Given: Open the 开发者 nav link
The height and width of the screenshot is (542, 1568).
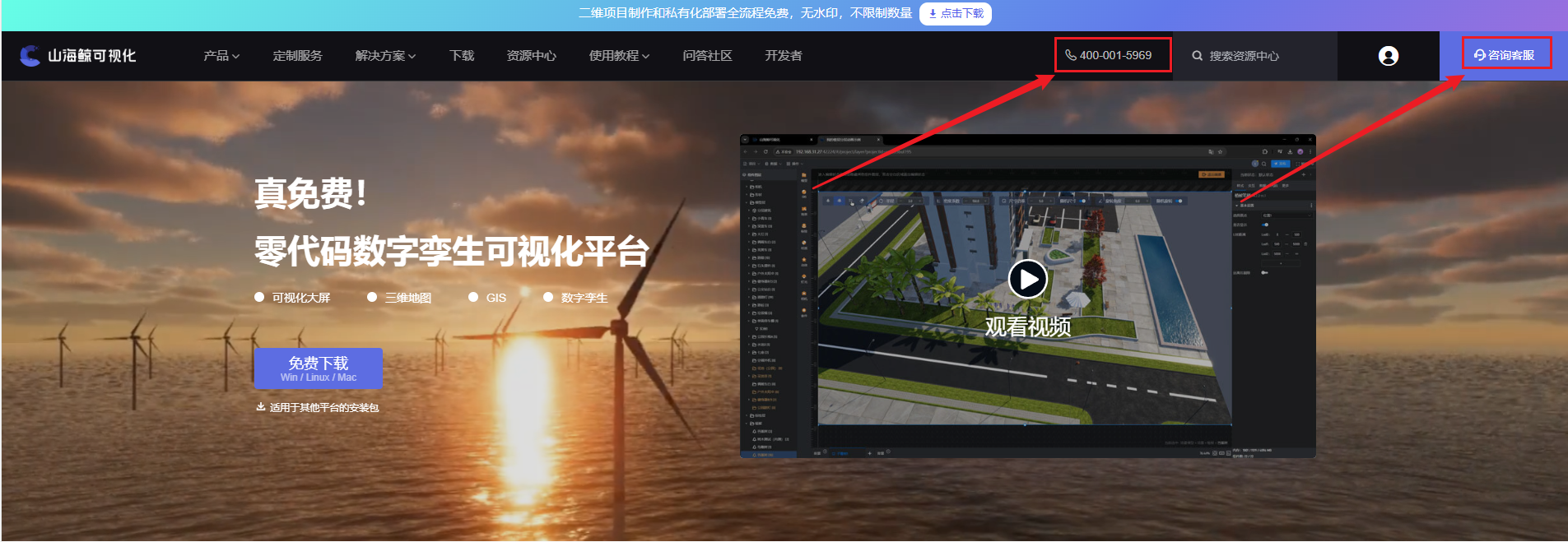Looking at the screenshot, I should [x=783, y=56].
